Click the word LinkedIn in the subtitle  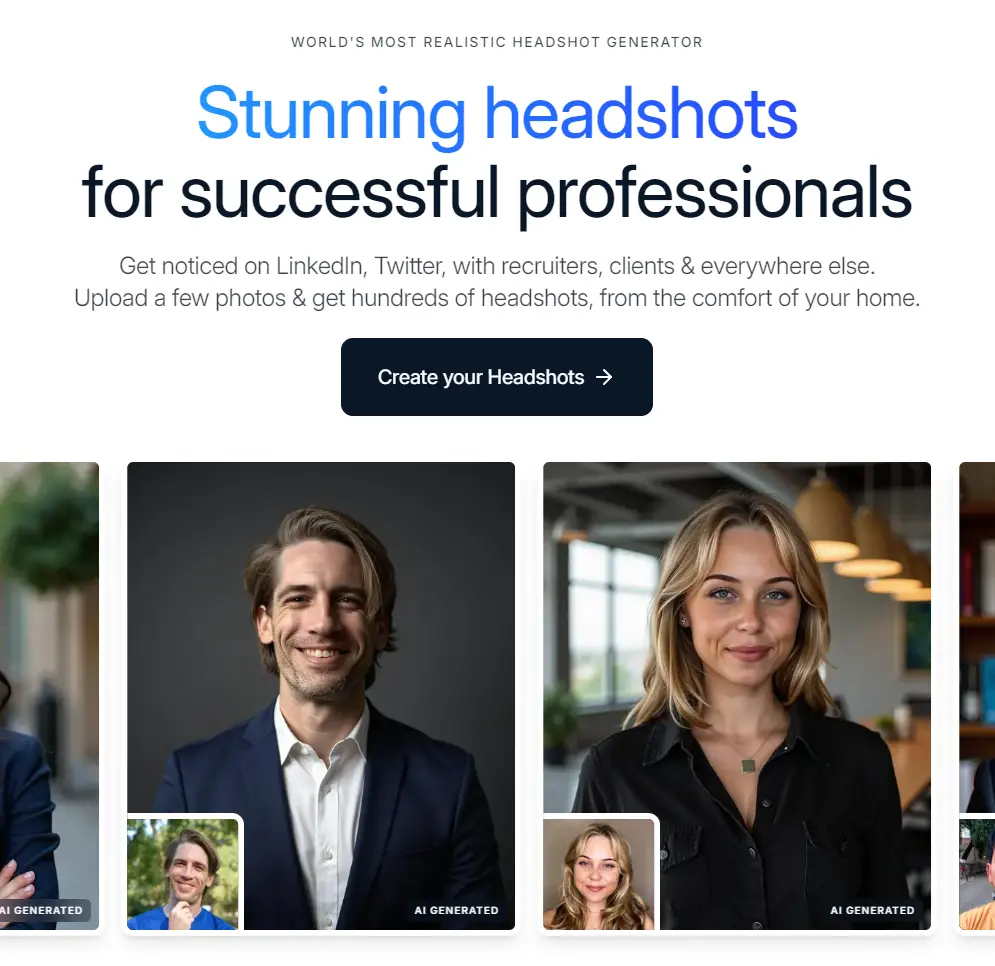321,266
